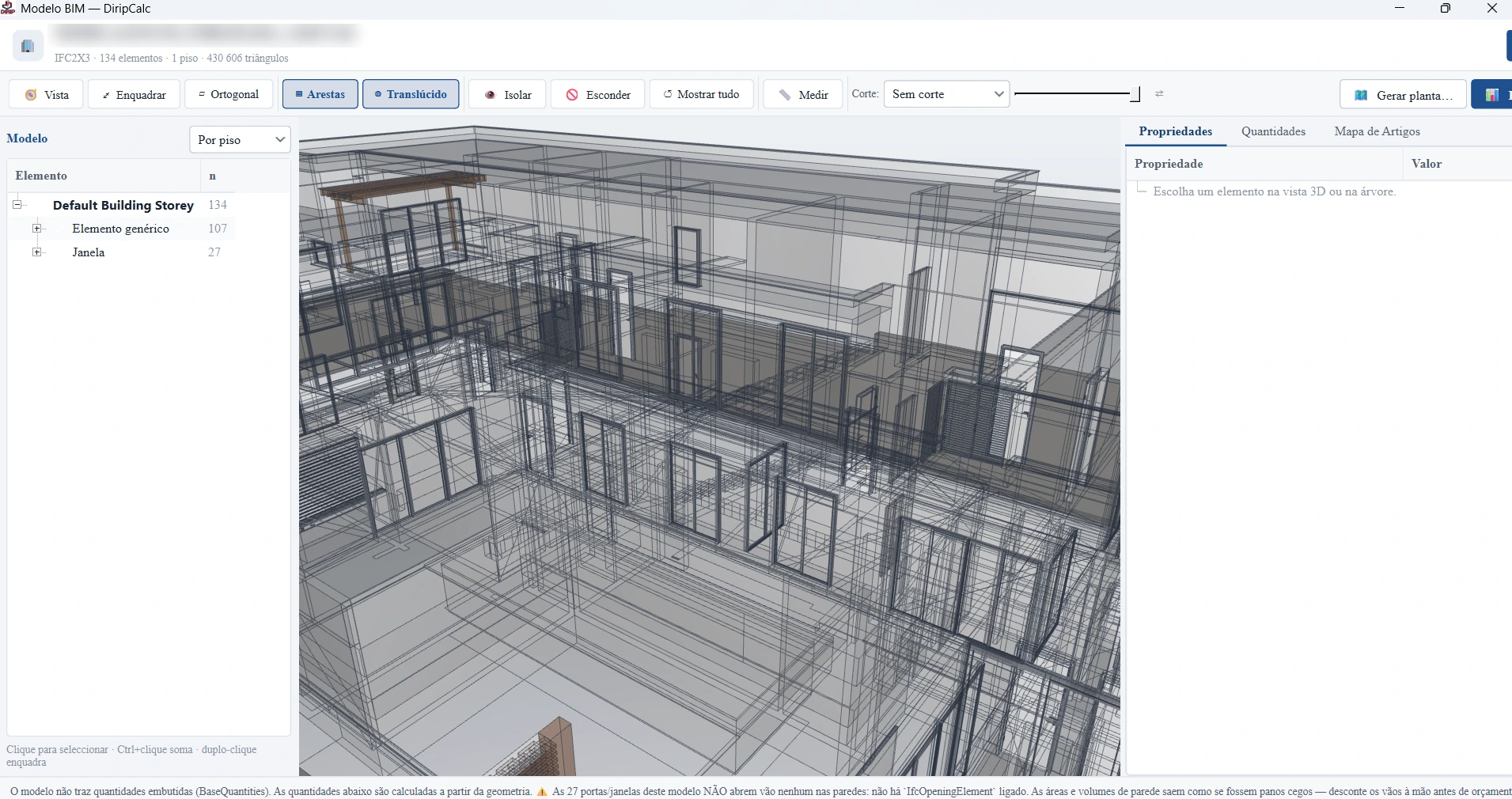Screen dimensions: 1512x799
Task: Toggle the Arestas edges display
Action: [x=320, y=94]
